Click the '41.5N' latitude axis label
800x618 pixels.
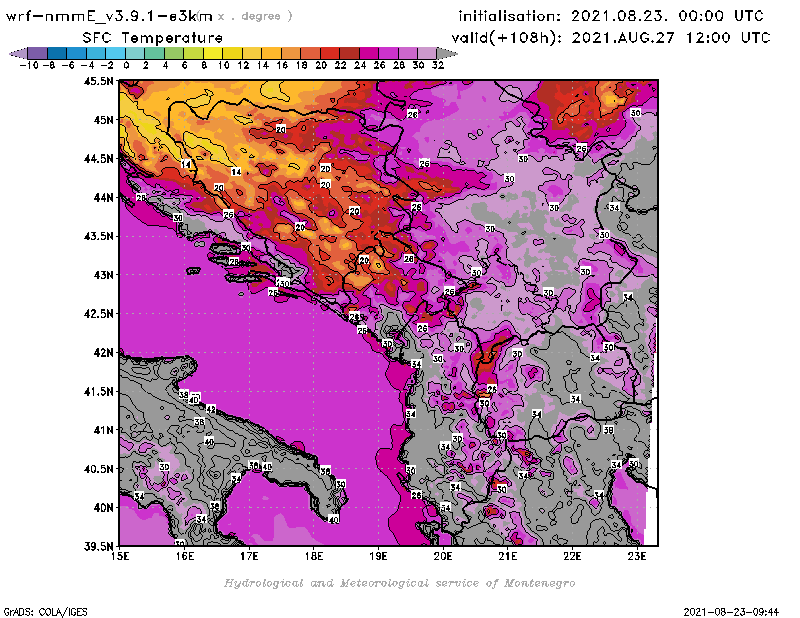(x=98, y=391)
